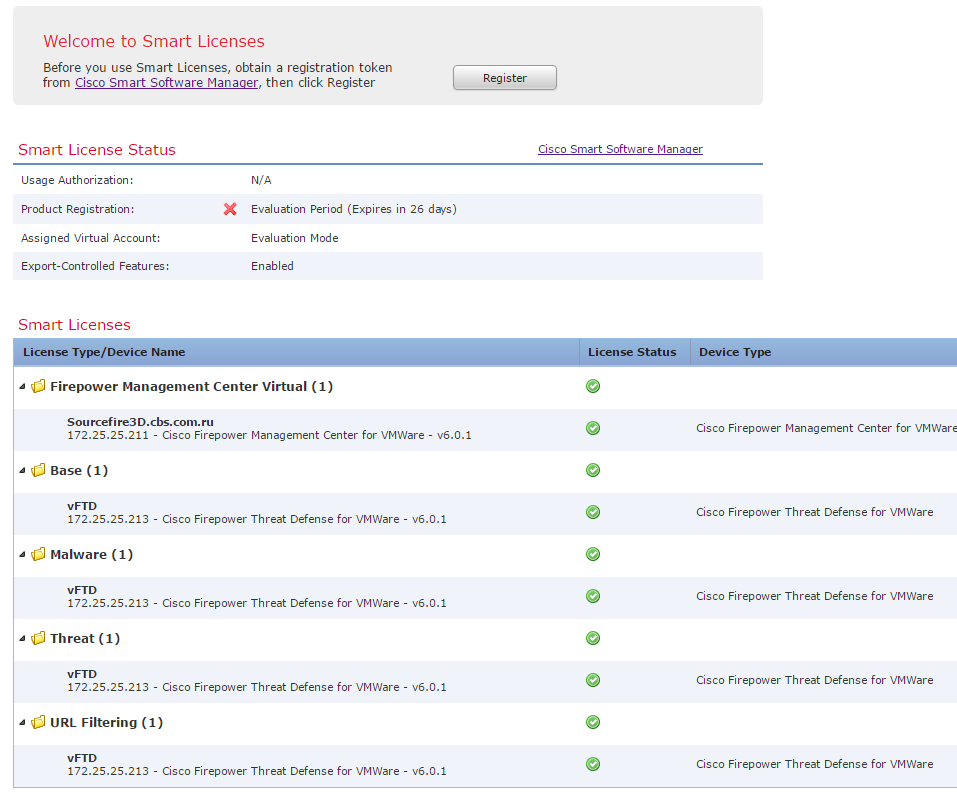Screen dimensions: 957x792
Task: Click the red X icon next to Product Registration
Action: pyautogui.click(x=230, y=209)
